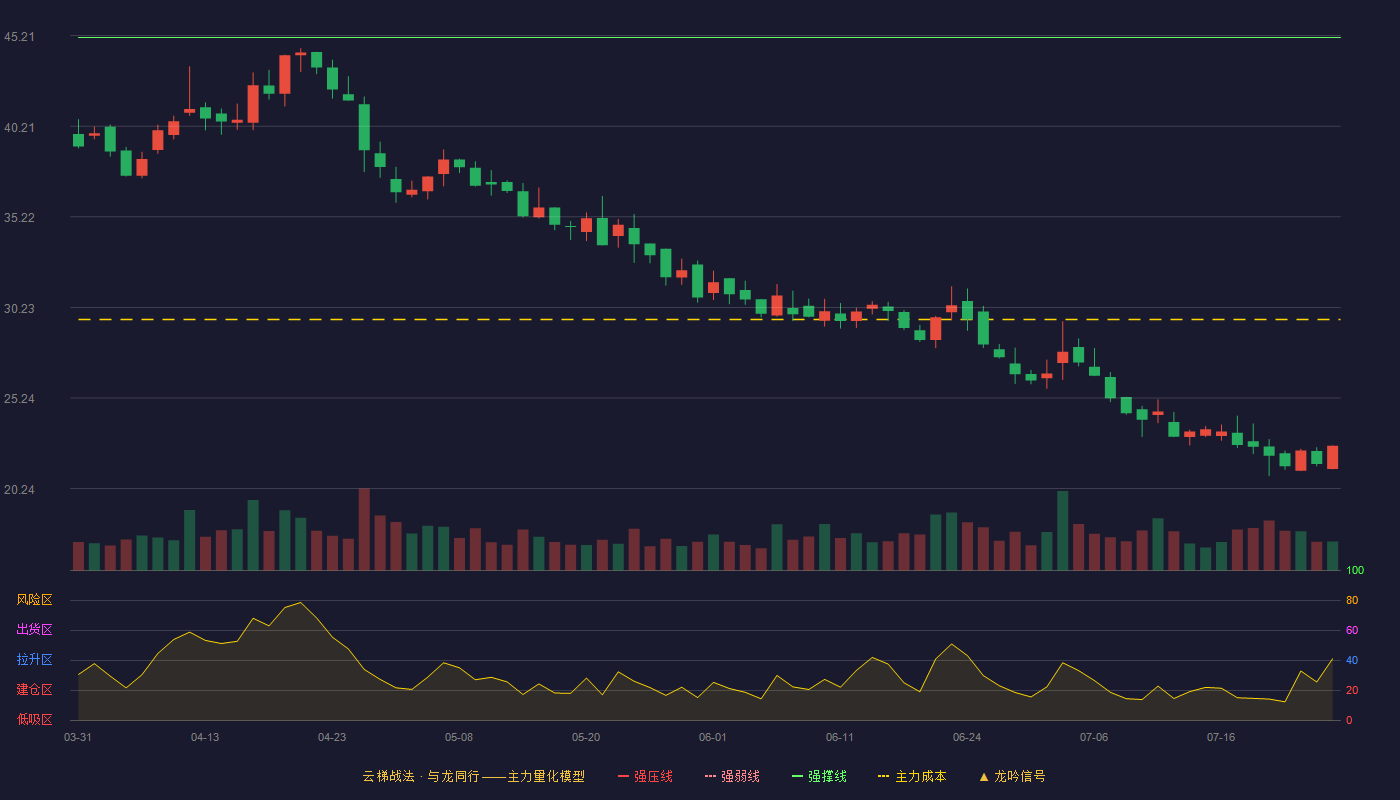Click the 04-13 date label
The width and height of the screenshot is (1400, 800).
point(205,737)
